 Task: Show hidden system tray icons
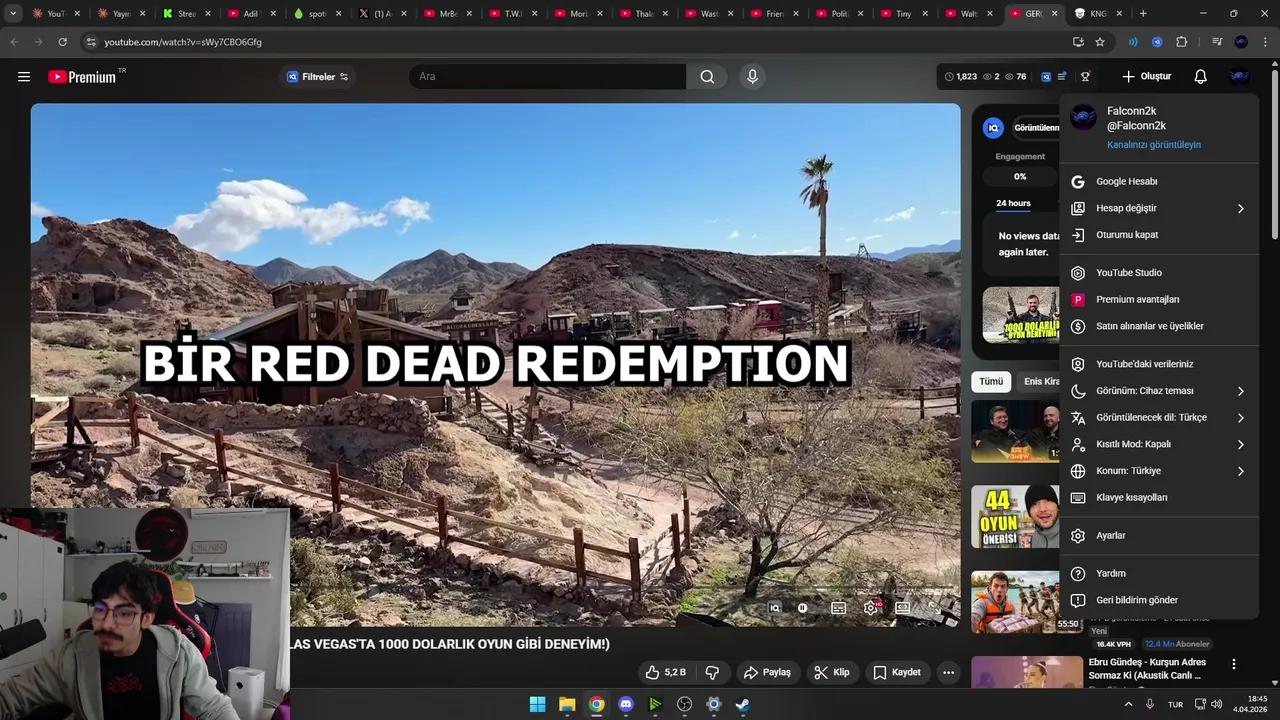[x=1129, y=704]
